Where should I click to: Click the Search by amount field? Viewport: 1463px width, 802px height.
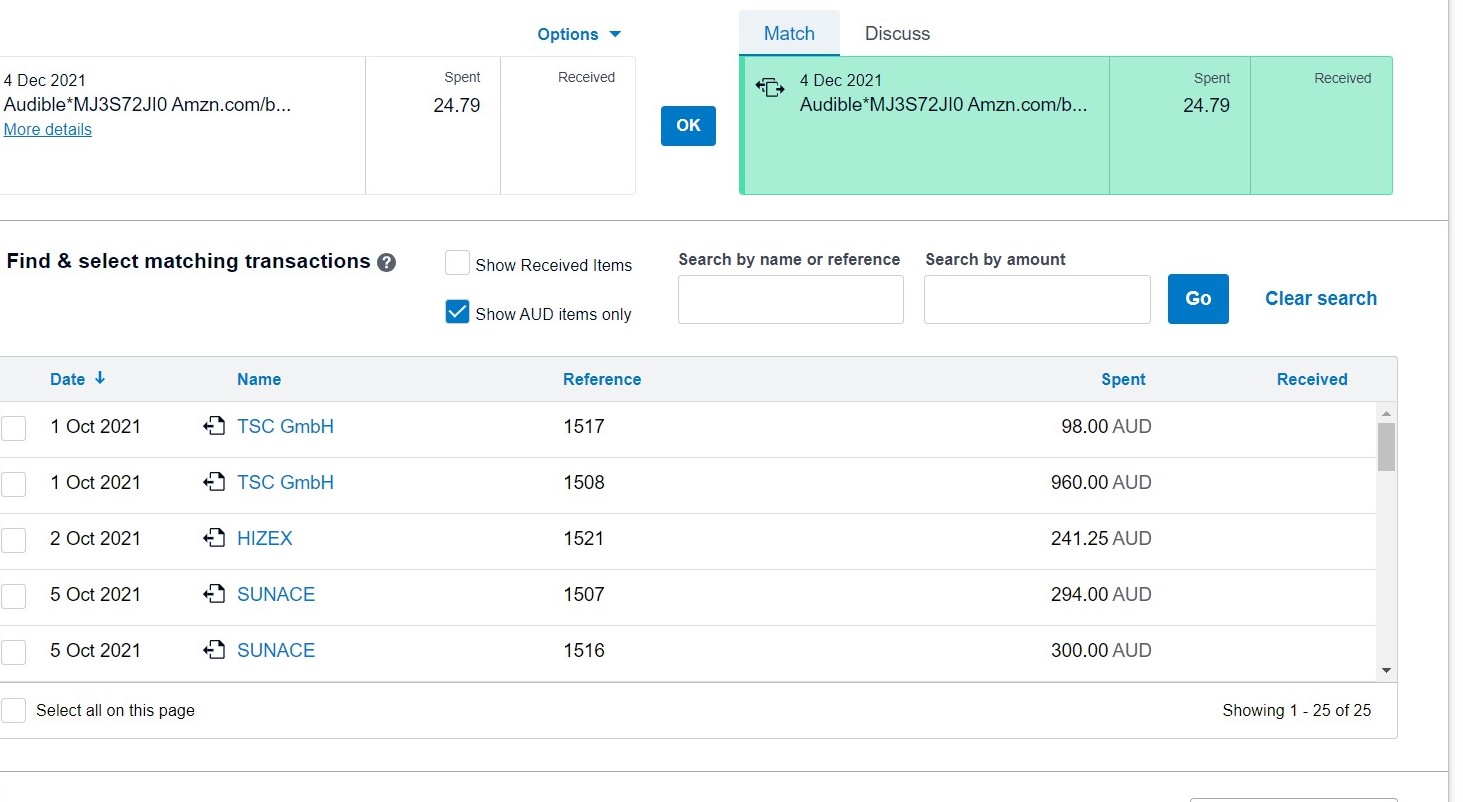(1037, 300)
